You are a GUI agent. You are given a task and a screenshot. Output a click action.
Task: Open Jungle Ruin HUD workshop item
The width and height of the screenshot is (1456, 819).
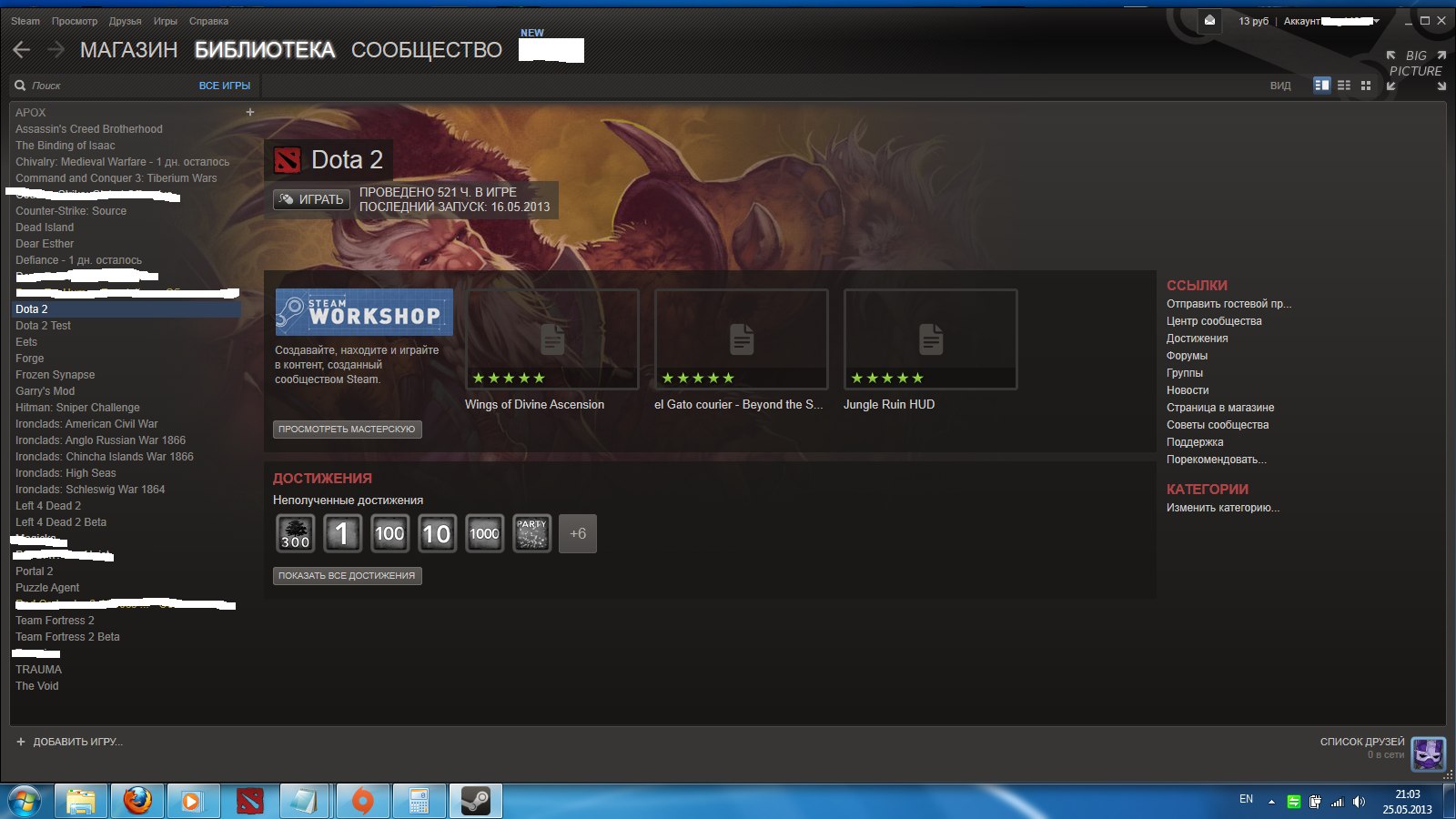(931, 339)
